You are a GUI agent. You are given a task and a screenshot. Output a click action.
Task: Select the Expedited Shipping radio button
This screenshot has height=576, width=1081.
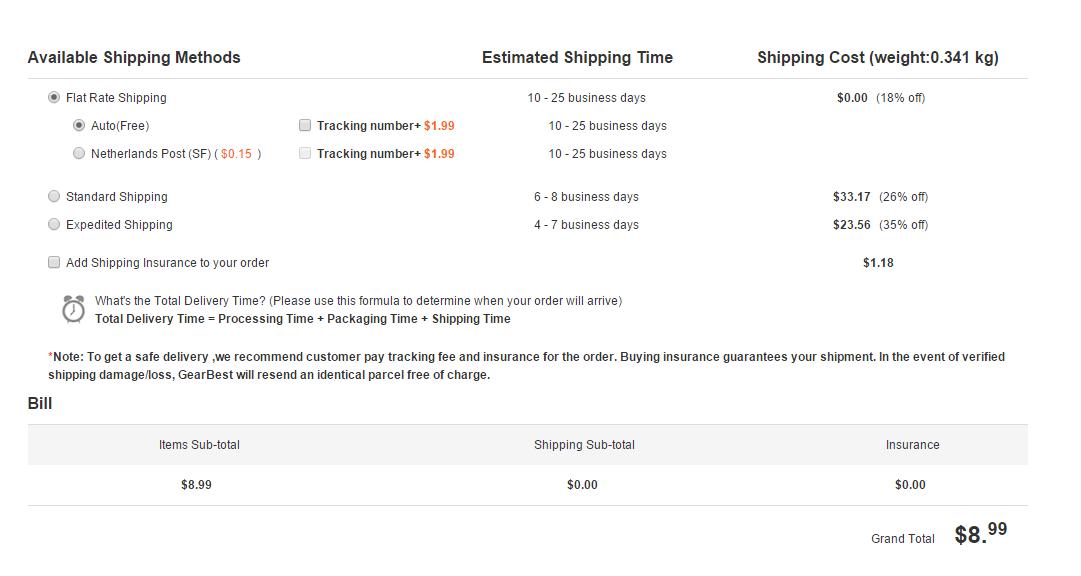(x=54, y=224)
